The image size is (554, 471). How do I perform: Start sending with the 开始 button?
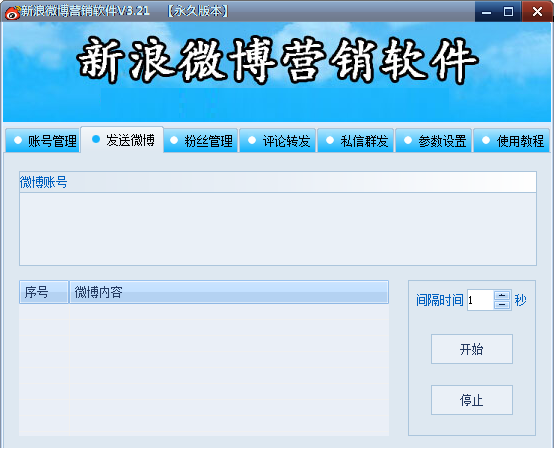coord(472,349)
